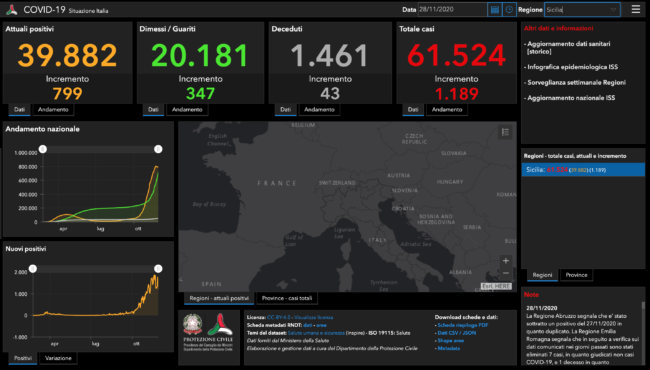This screenshot has width=650, height=370.
Task: Expand the Regione dropdown arrow
Action: [613, 10]
